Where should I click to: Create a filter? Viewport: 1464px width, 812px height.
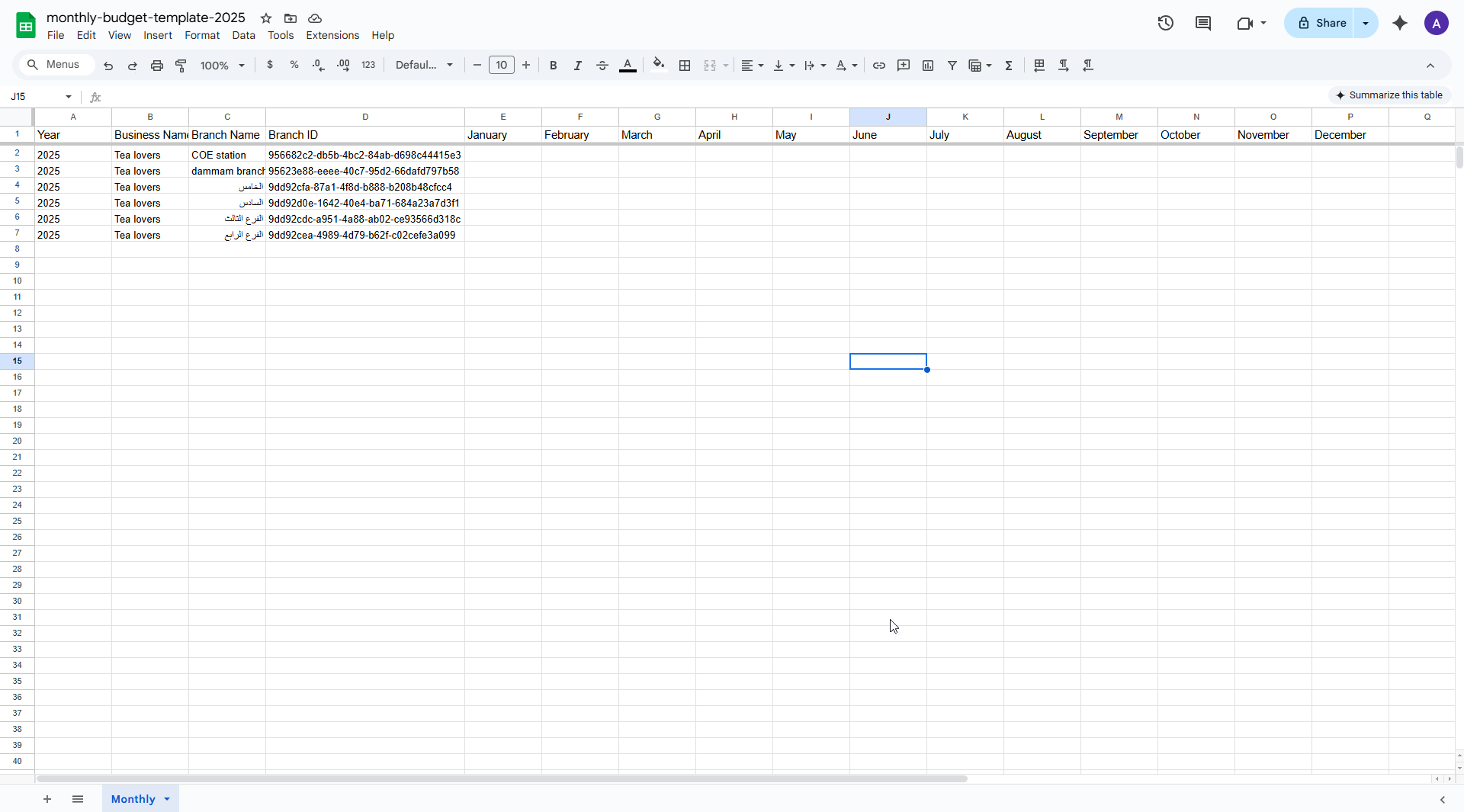point(952,66)
